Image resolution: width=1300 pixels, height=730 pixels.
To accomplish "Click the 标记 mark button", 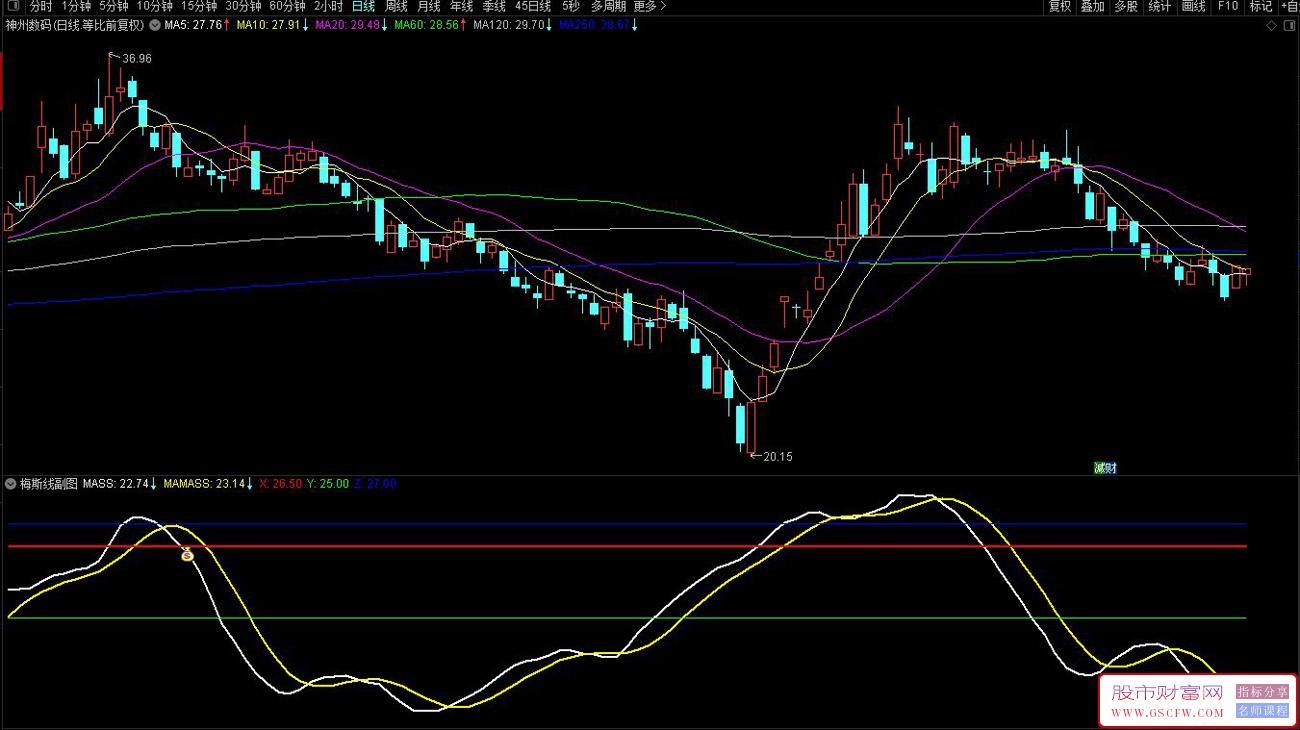I will 1260,6.
